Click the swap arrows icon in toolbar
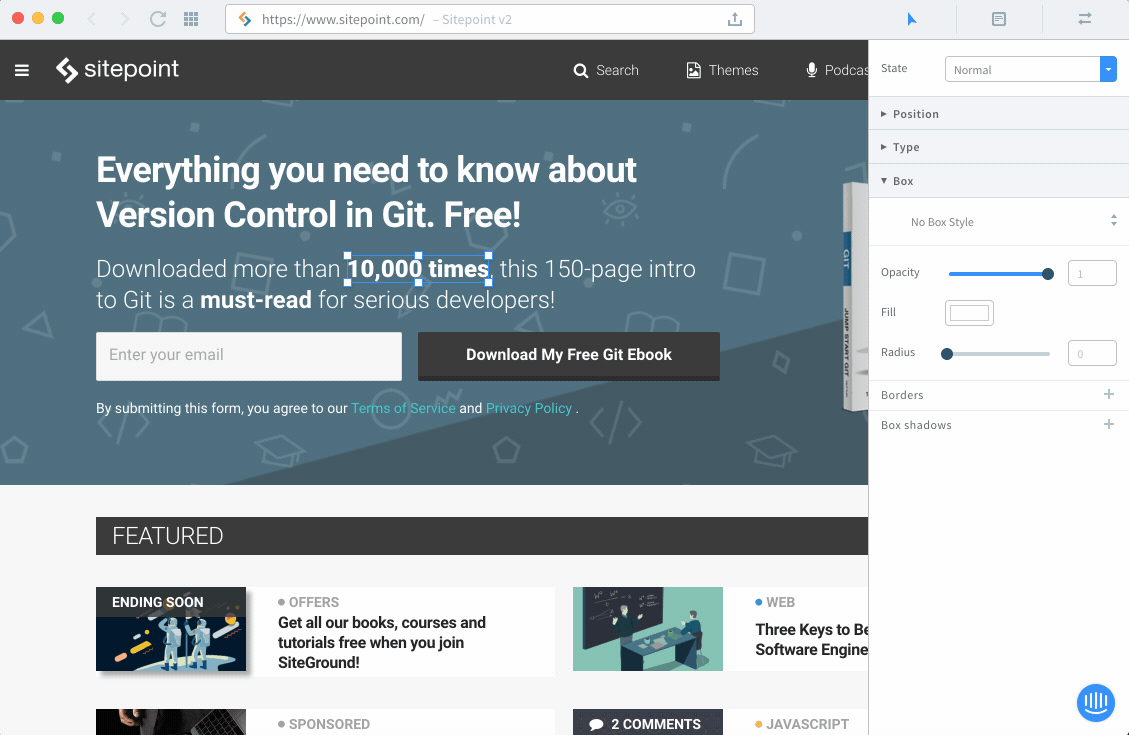The width and height of the screenshot is (1129, 735). 1084,19
